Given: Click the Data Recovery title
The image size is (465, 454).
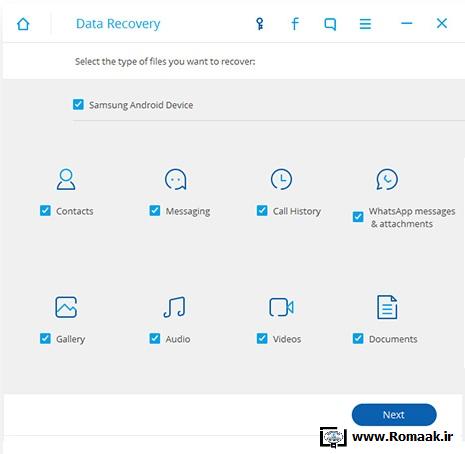Looking at the screenshot, I should click(x=118, y=24).
